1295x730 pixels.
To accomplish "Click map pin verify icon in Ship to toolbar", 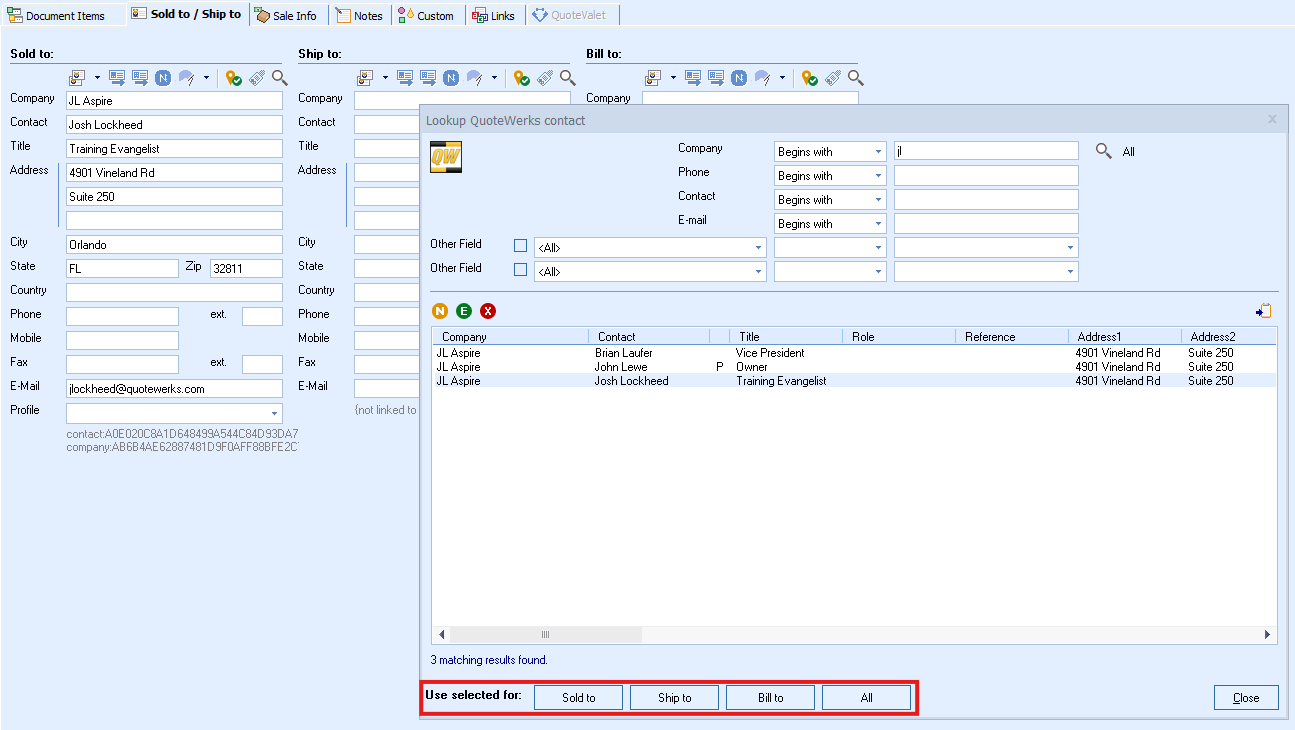I will (x=522, y=78).
